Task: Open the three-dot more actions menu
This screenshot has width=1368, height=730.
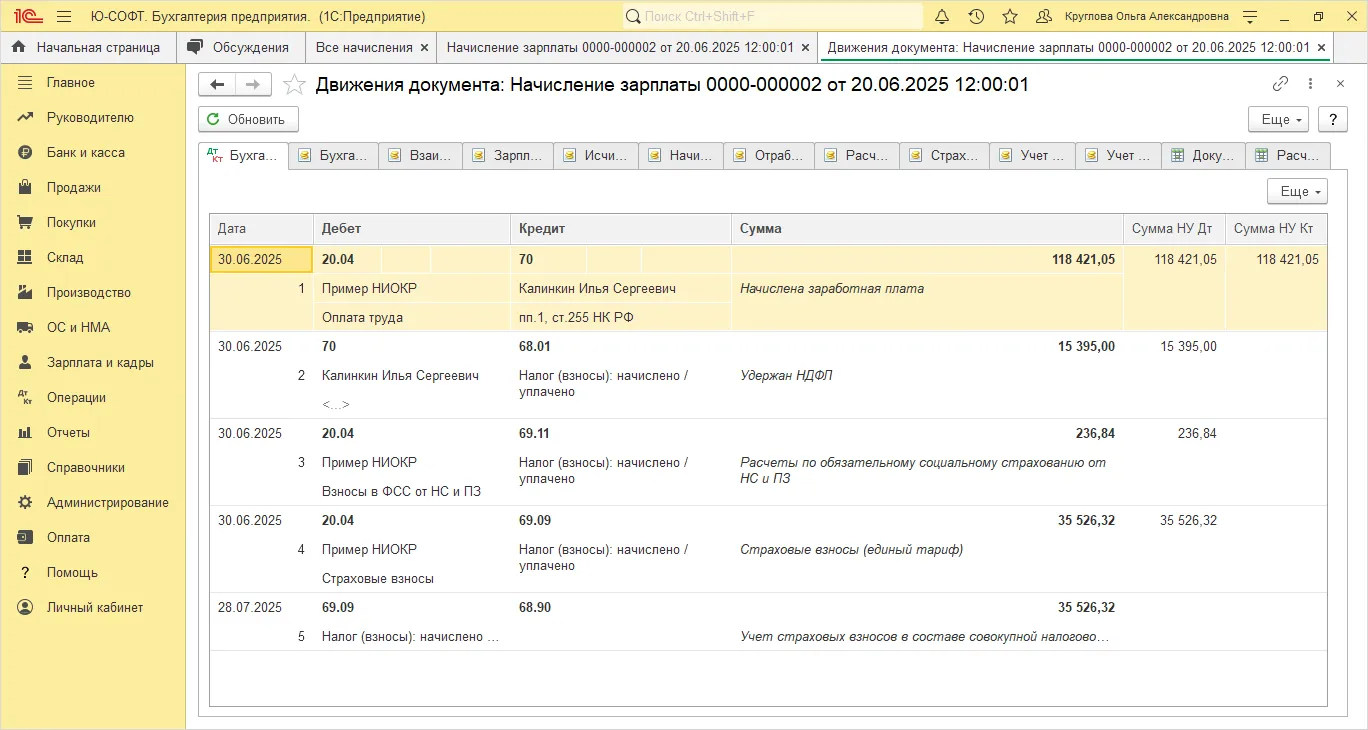Action: (x=1311, y=84)
